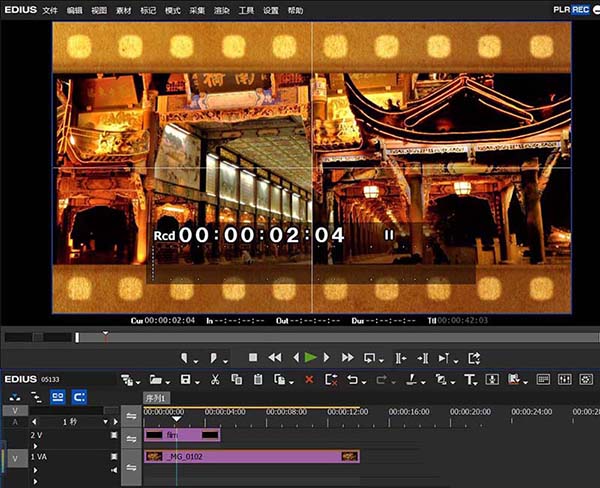The image size is (600, 488).
Task: Click the add cut point icon
Action: [412, 379]
